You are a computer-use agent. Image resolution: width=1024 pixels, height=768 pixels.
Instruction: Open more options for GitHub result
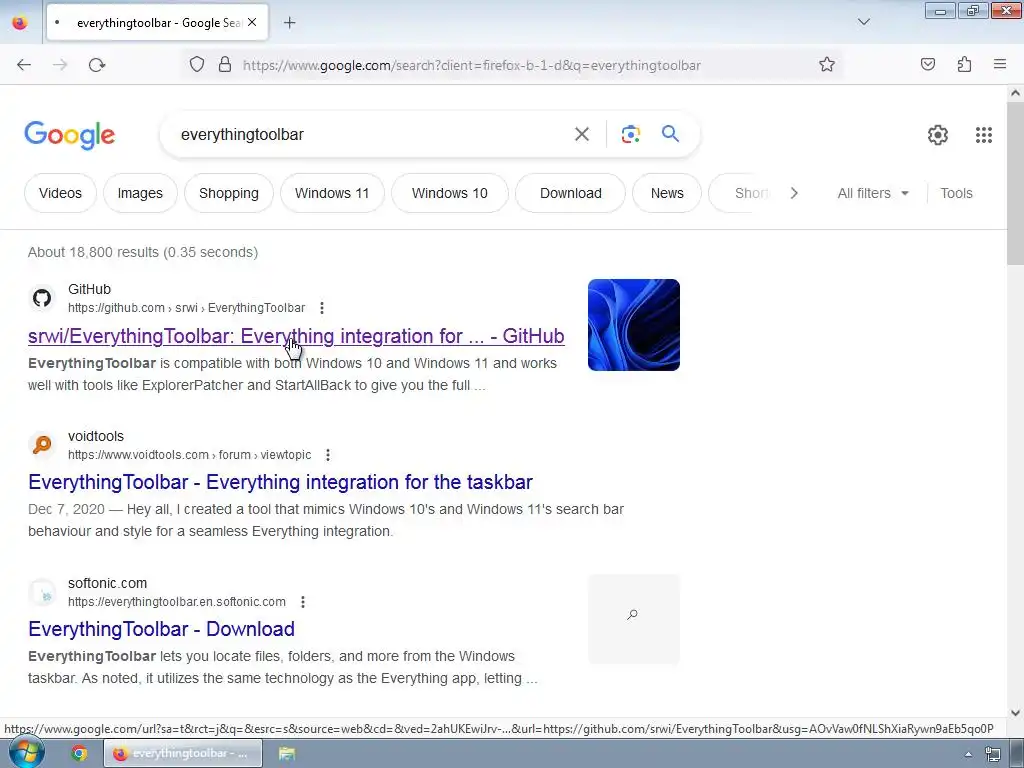click(x=321, y=308)
